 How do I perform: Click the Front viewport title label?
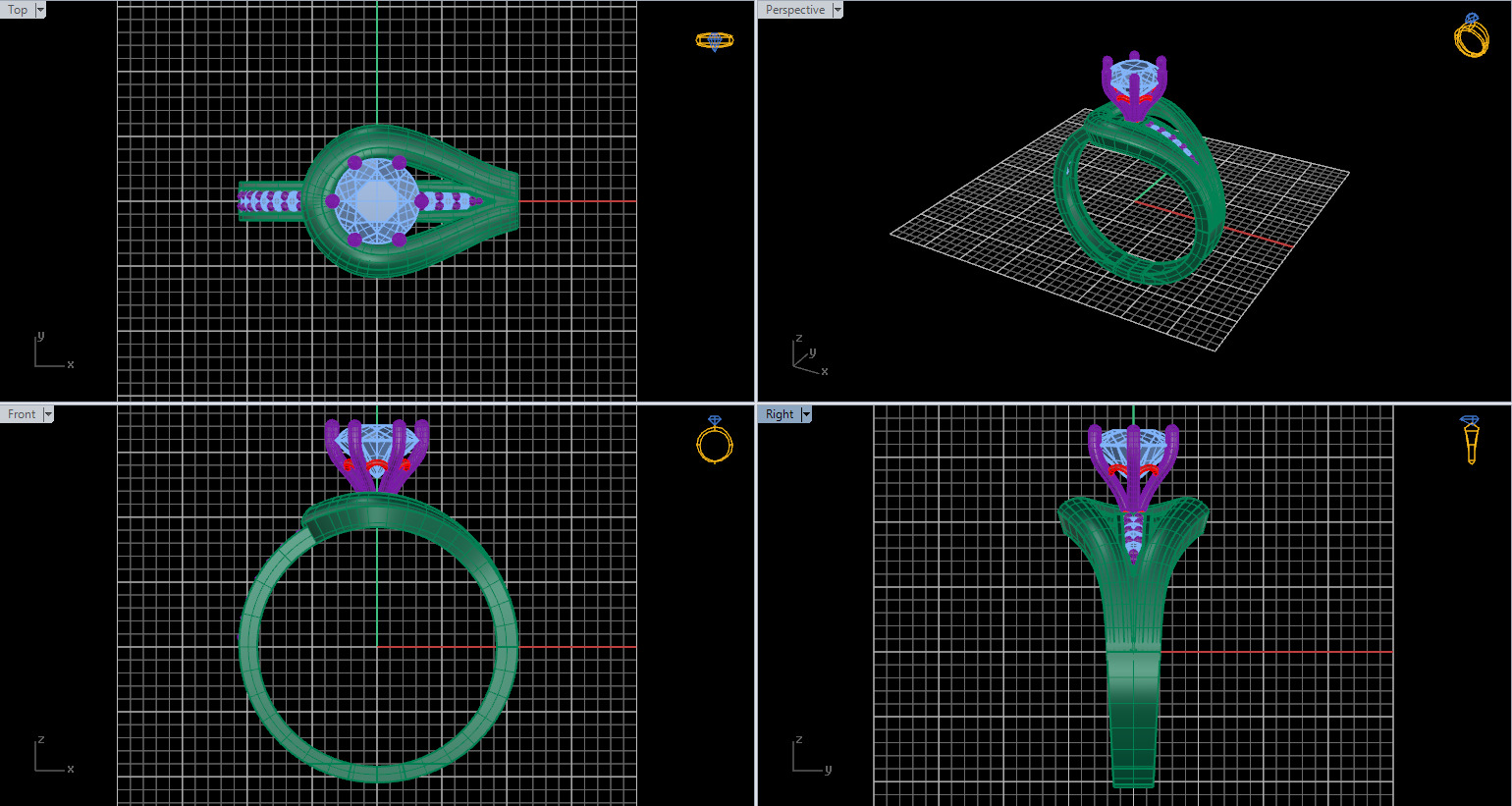22,414
